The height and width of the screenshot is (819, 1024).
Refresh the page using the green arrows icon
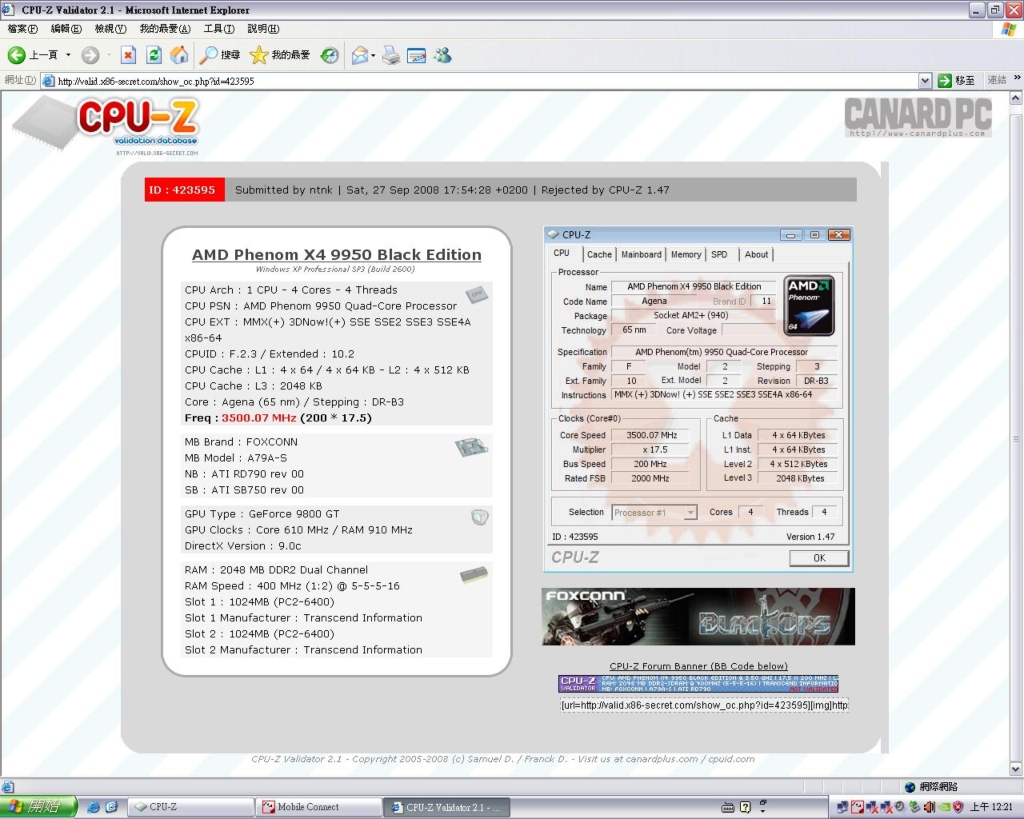(x=154, y=55)
